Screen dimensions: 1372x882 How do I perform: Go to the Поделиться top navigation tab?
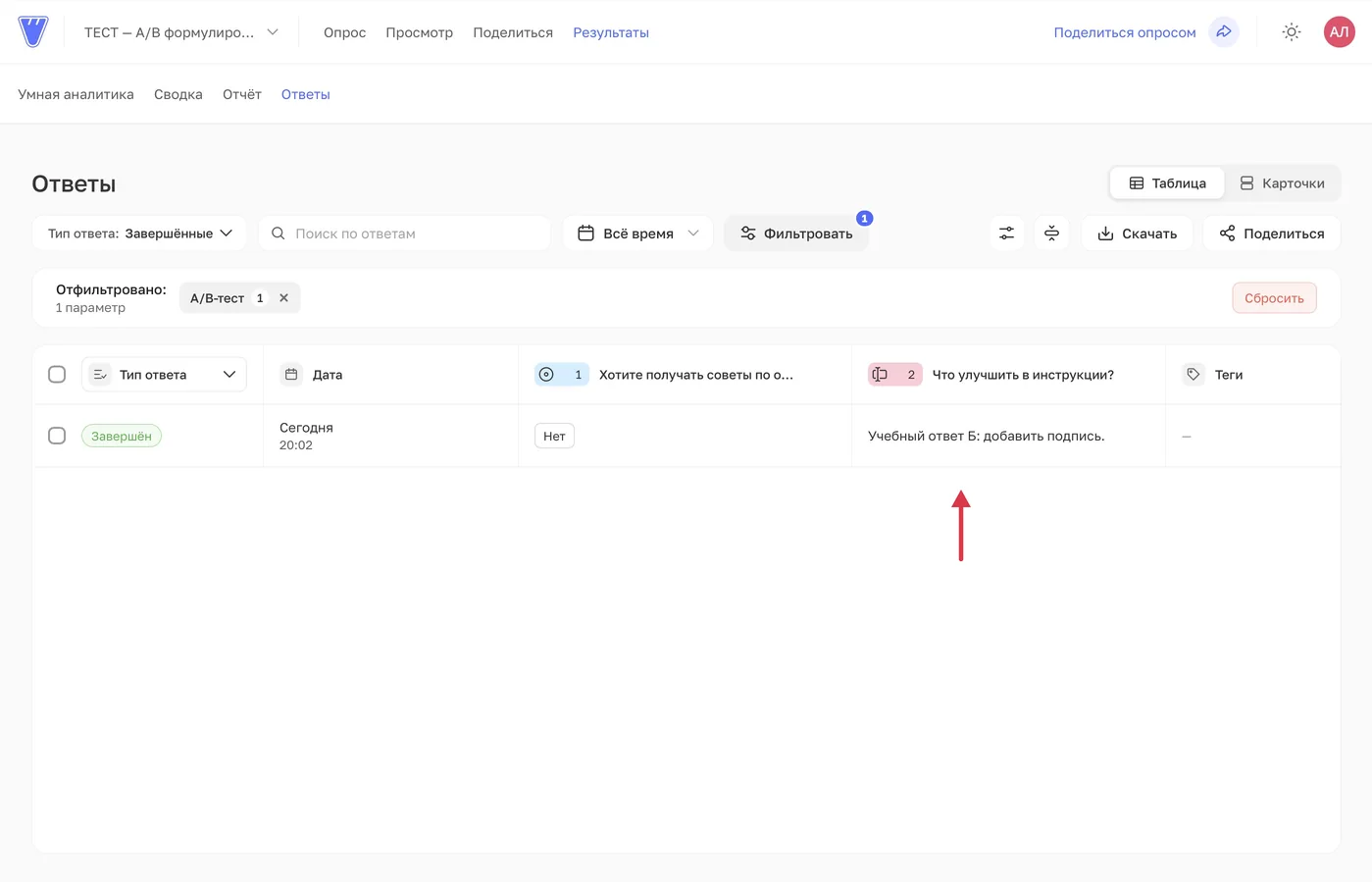[513, 32]
